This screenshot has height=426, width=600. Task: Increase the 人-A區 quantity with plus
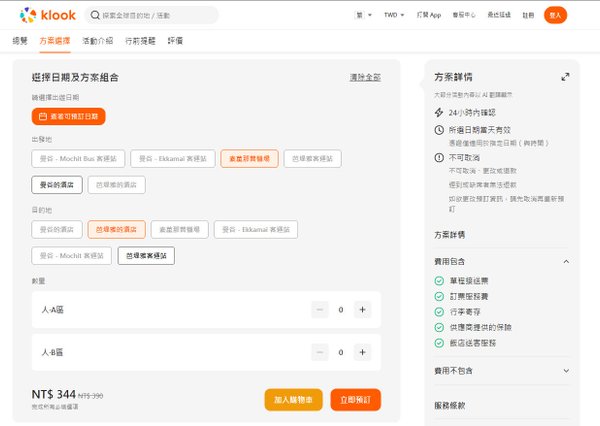pyautogui.click(x=362, y=310)
